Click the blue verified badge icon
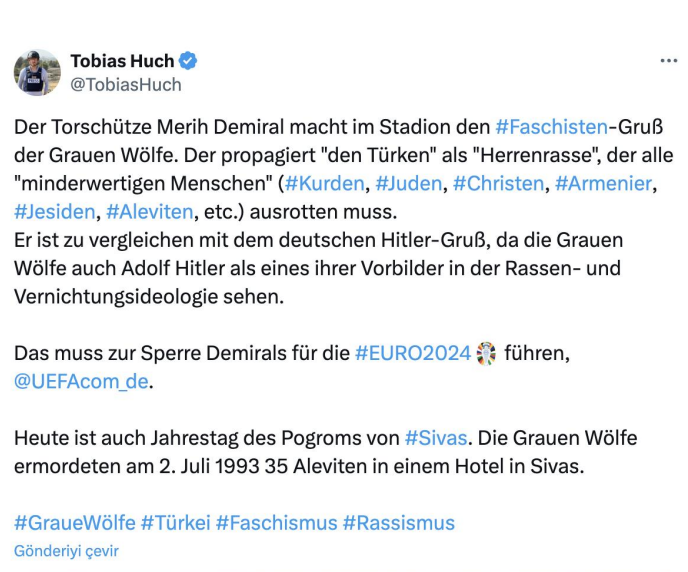The height and width of the screenshot is (572, 688). click(x=188, y=61)
